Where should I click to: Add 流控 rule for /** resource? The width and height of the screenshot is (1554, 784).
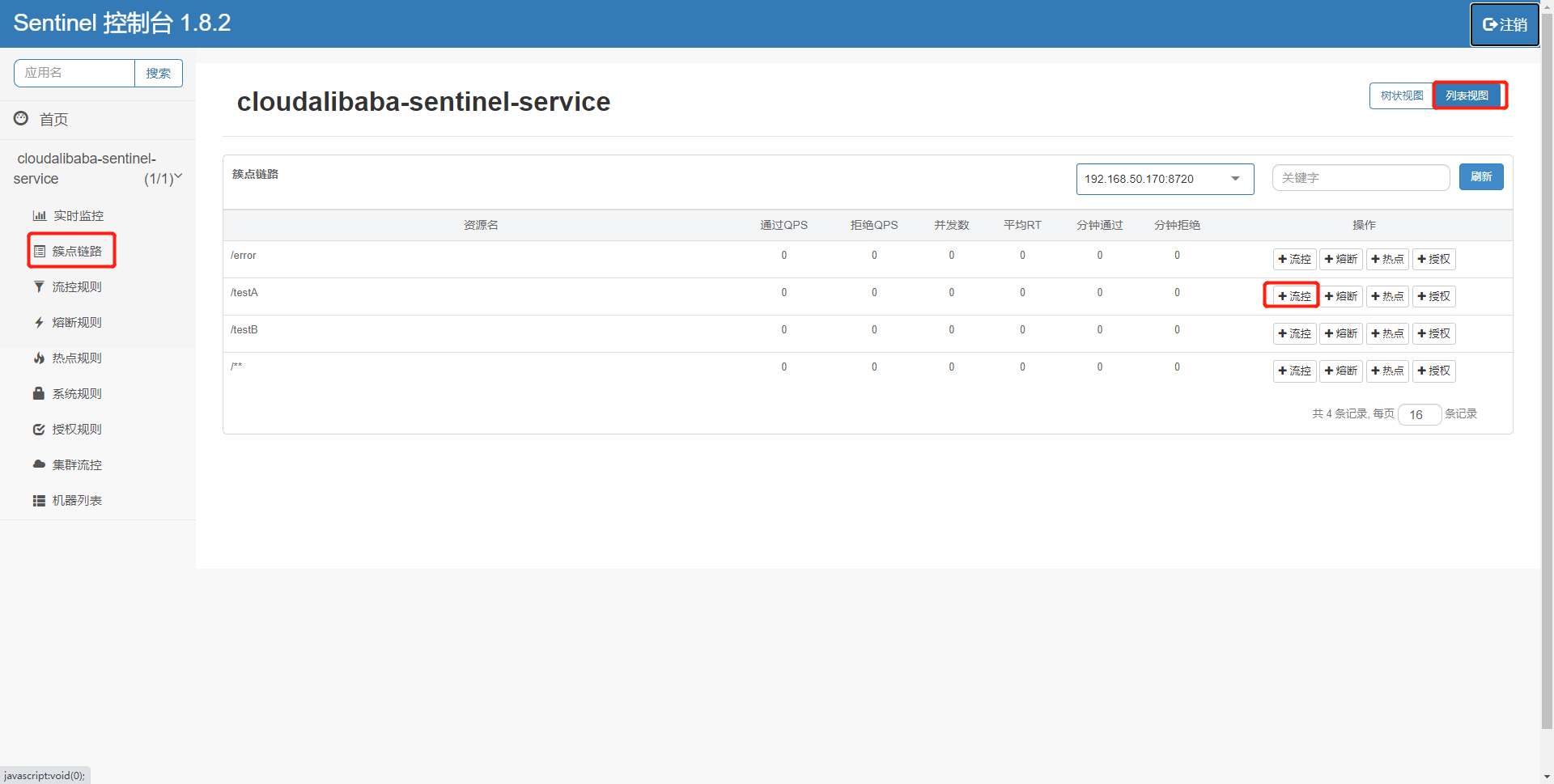(x=1294, y=371)
